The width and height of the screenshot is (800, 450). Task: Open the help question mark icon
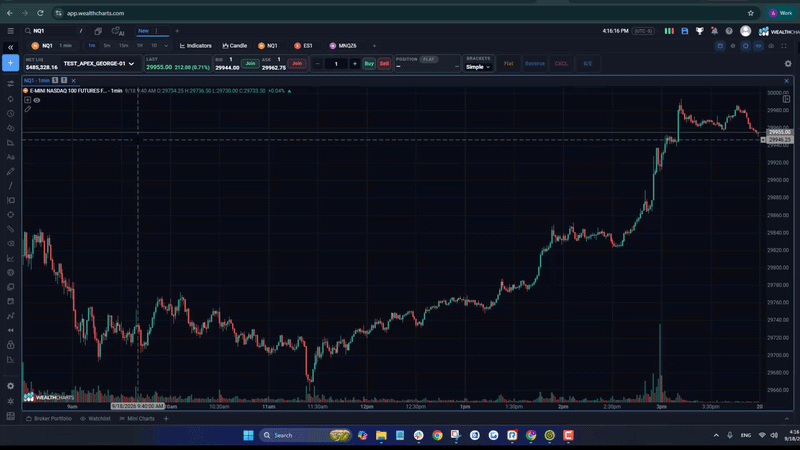point(729,31)
